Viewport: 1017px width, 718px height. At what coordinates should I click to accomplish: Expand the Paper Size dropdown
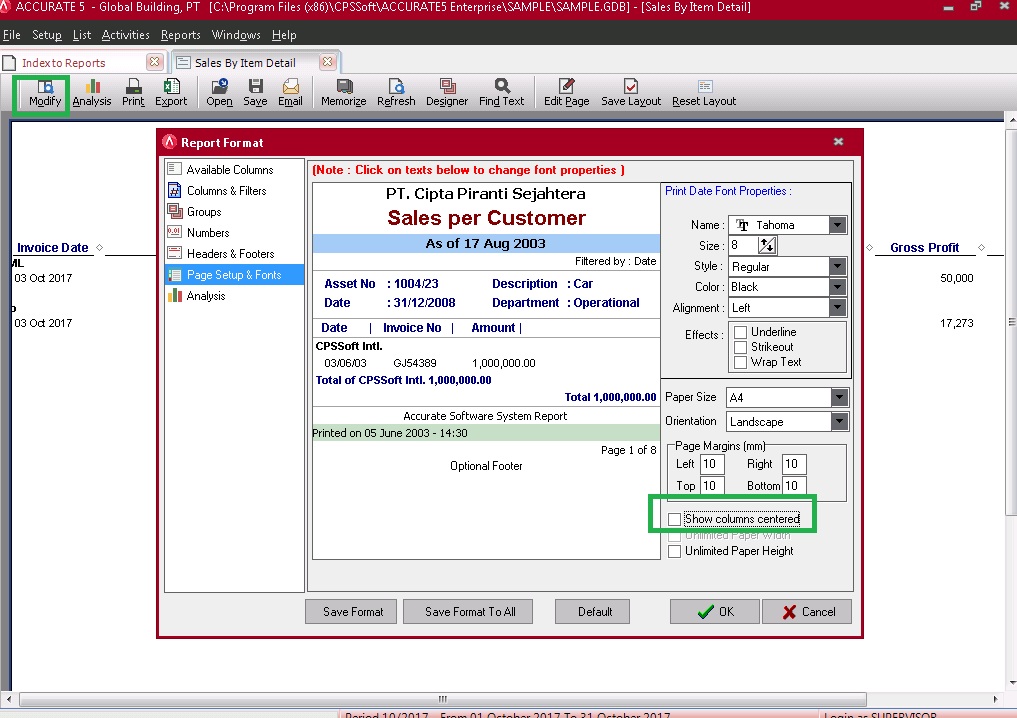click(838, 398)
